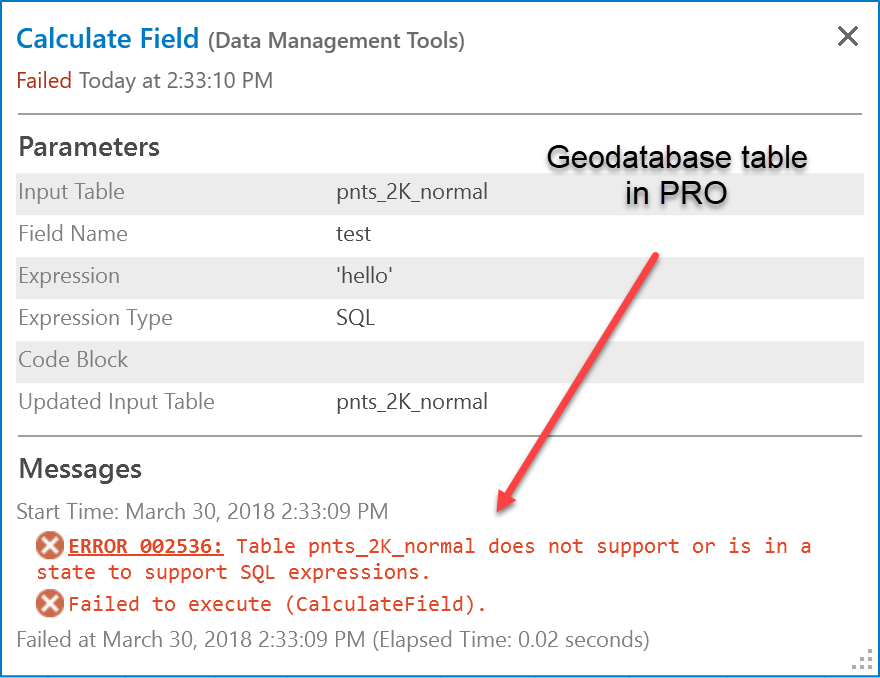Close the Calculate Field message window
This screenshot has height=678, width=880.
click(847, 37)
